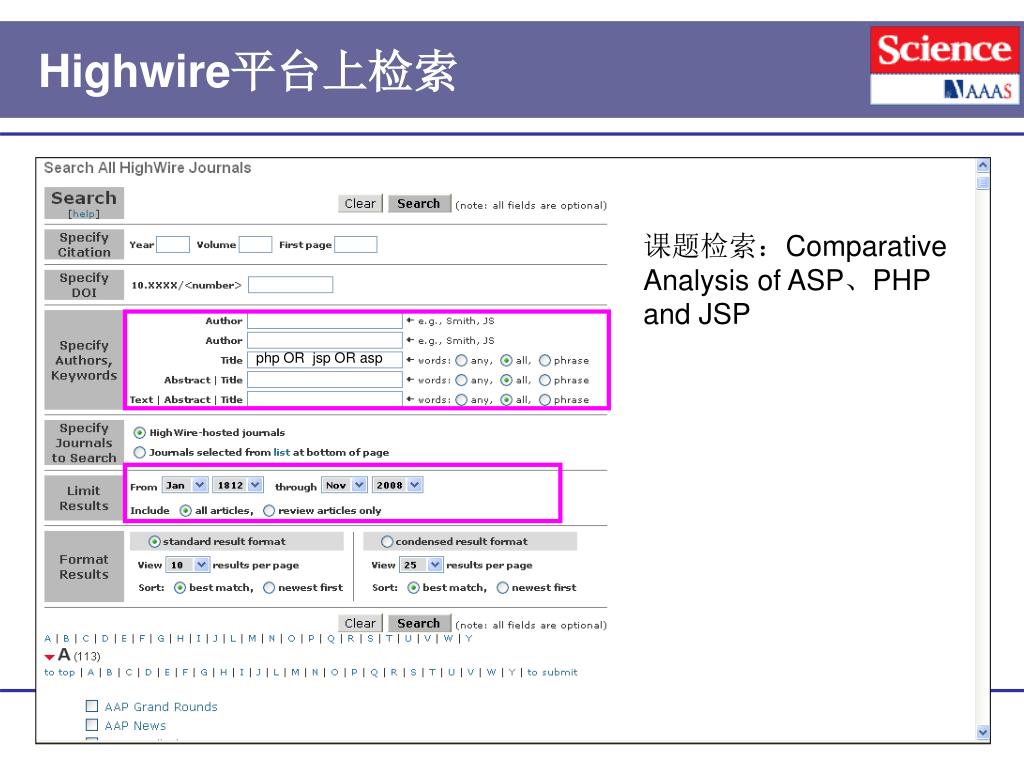The height and width of the screenshot is (768, 1024).
Task: Click the scrollbar down arrow
Action: (x=983, y=733)
